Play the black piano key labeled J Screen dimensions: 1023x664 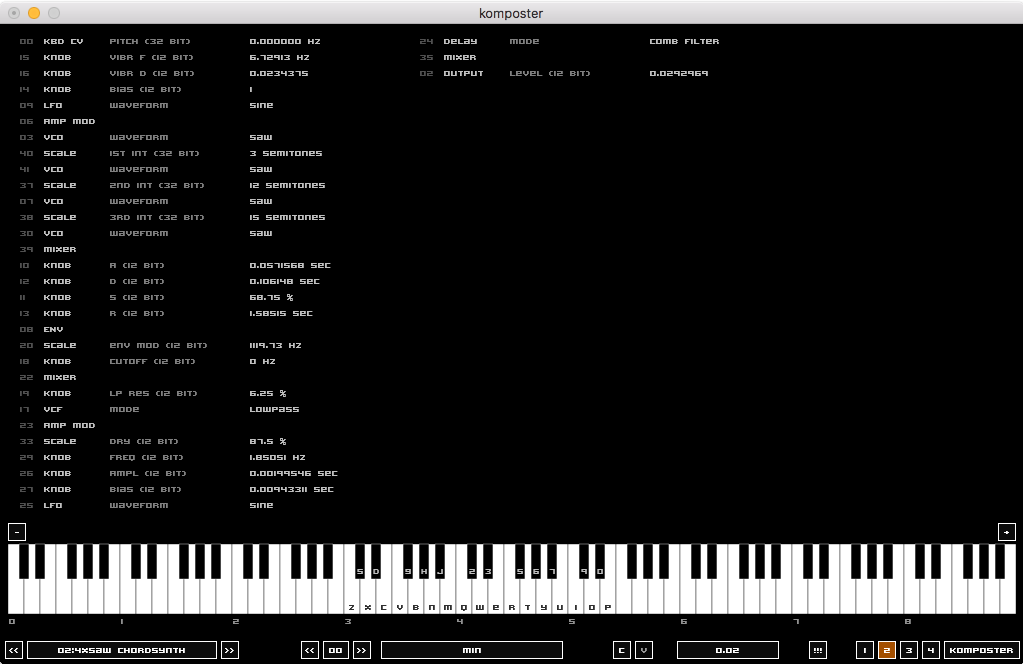pos(440,562)
